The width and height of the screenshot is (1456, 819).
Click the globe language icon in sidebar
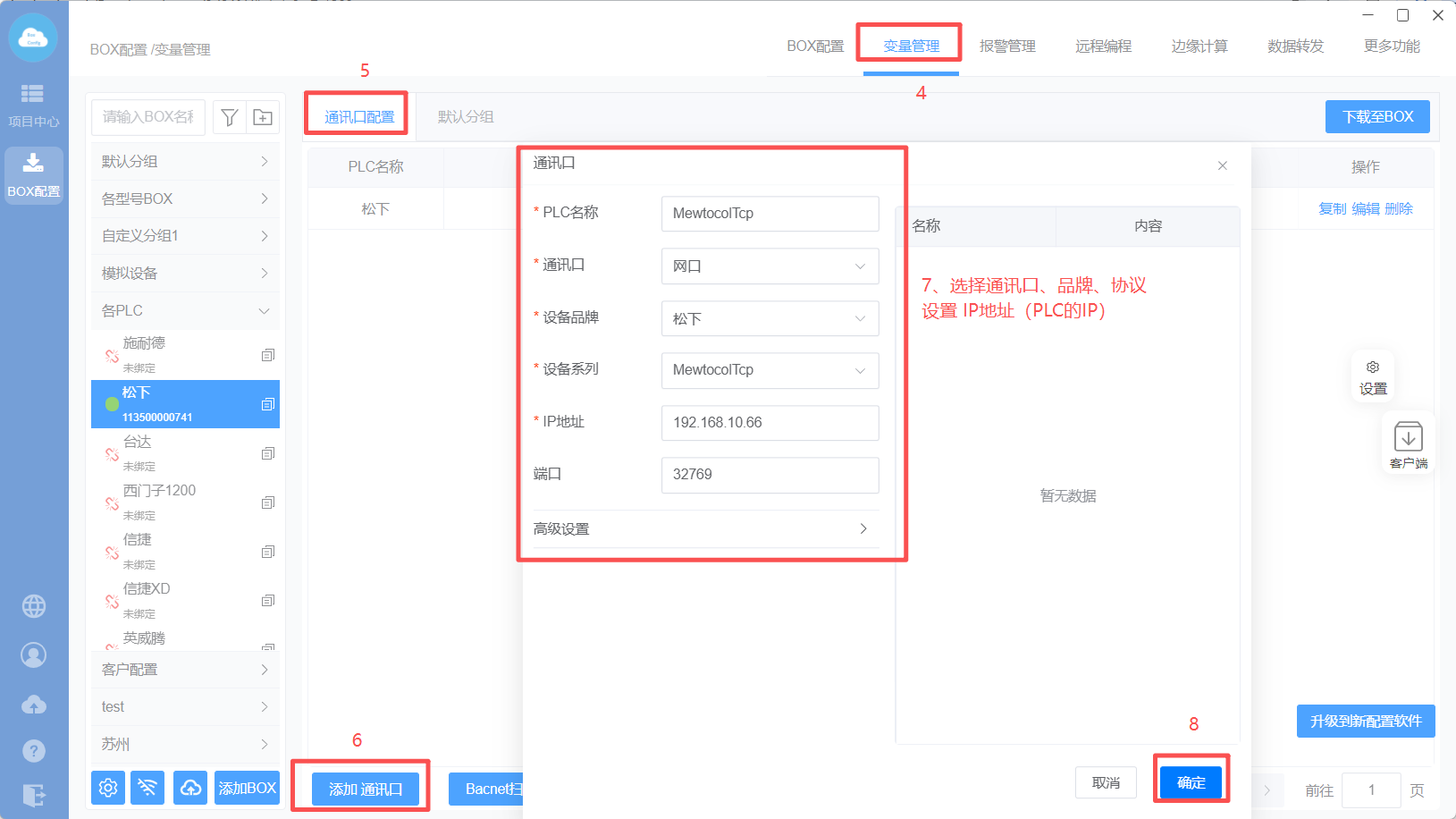coord(34,606)
